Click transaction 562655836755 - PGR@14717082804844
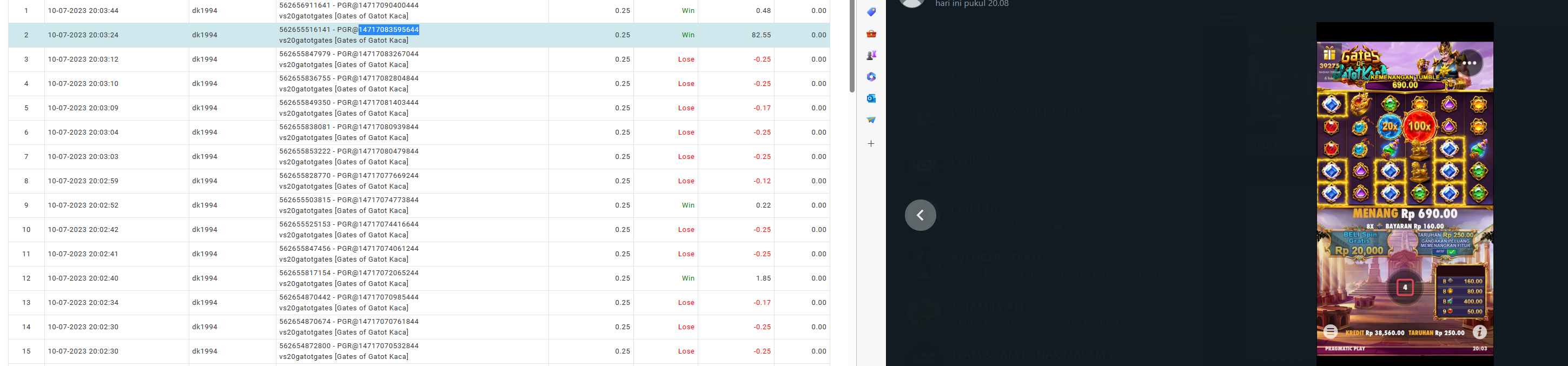Image resolution: width=1568 pixels, height=366 pixels. 349,78
